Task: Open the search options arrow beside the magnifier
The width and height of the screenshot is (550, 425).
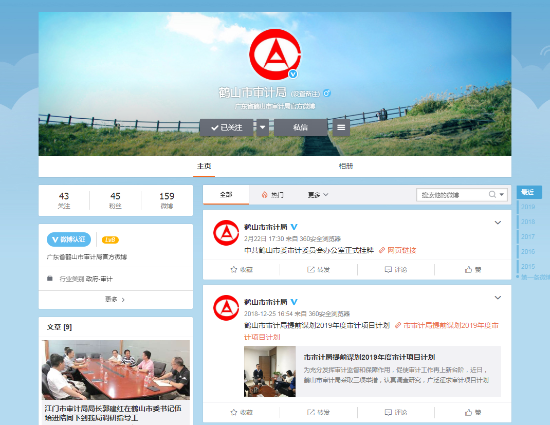Action: pyautogui.click(x=502, y=195)
